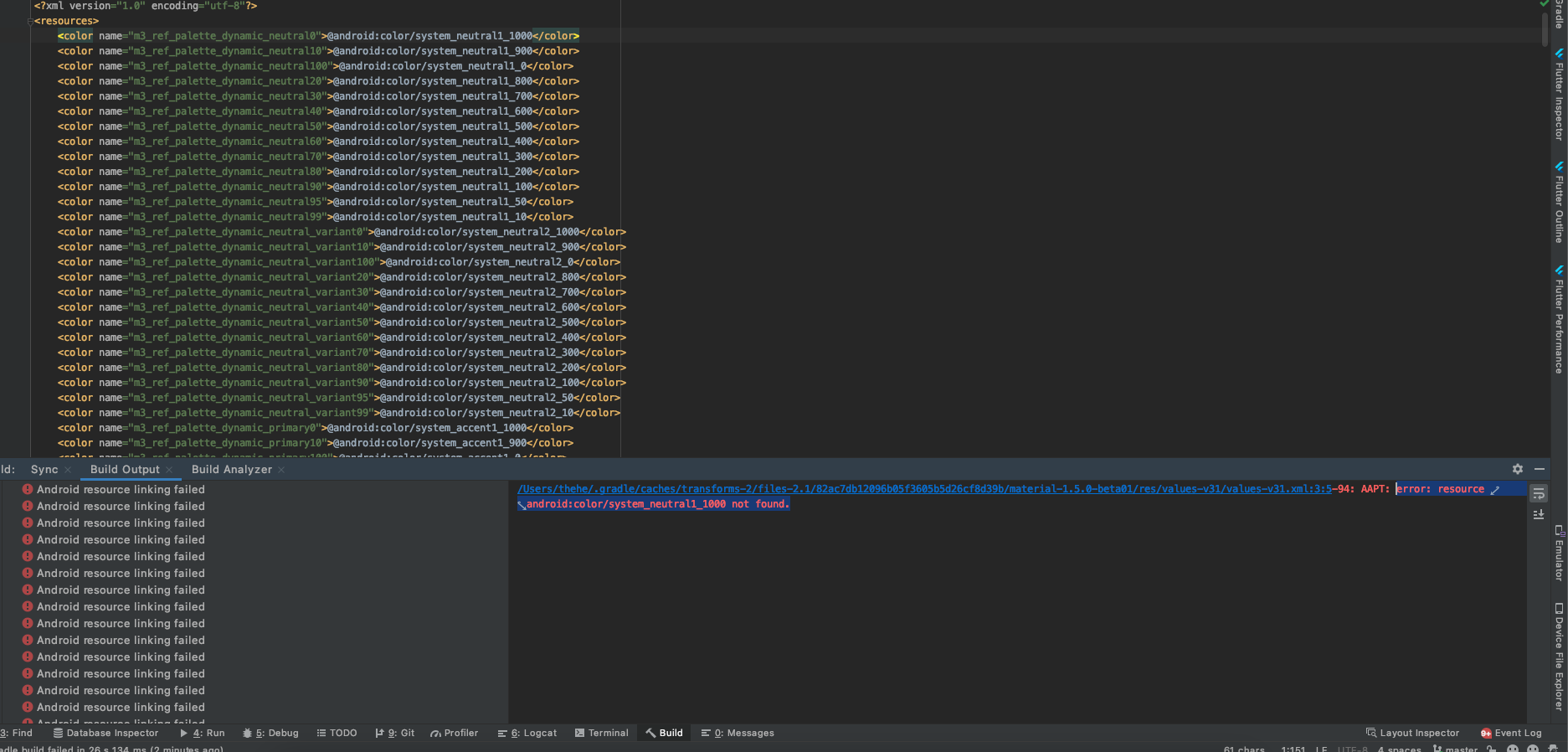1568x752 pixels.
Task: Click the m3_ref_palette_dynamic_neutral_variant0 line
Action: pyautogui.click(x=342, y=232)
